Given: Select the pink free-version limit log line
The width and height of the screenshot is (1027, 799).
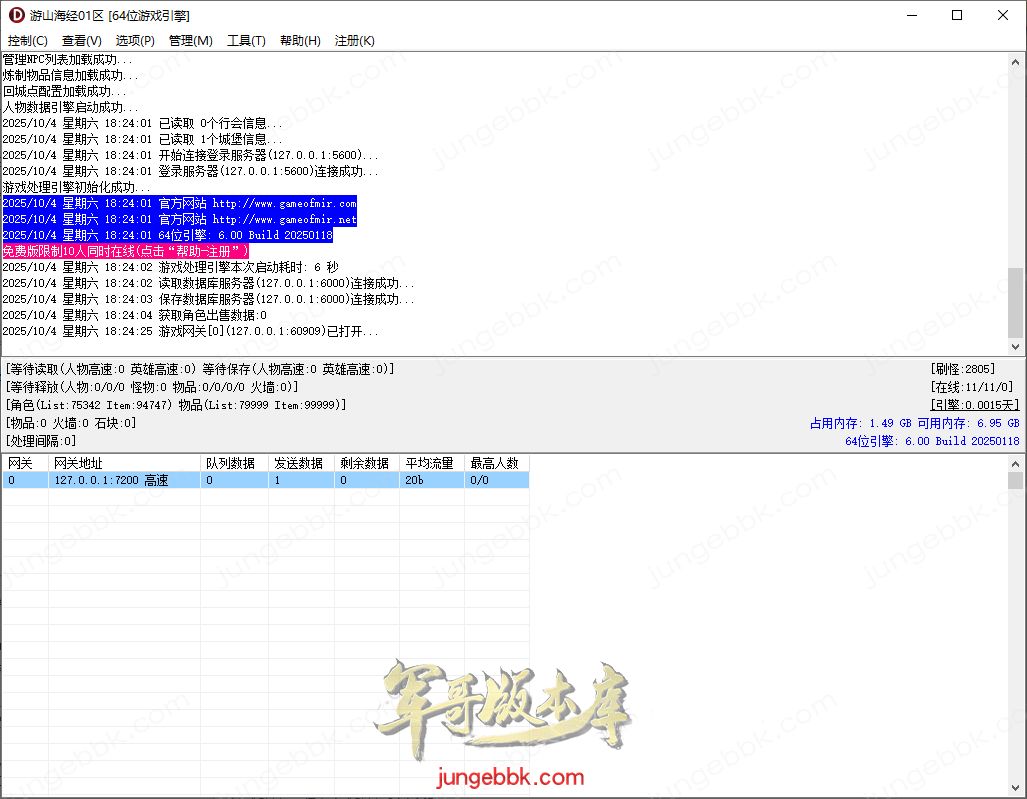Looking at the screenshot, I should (x=126, y=251).
